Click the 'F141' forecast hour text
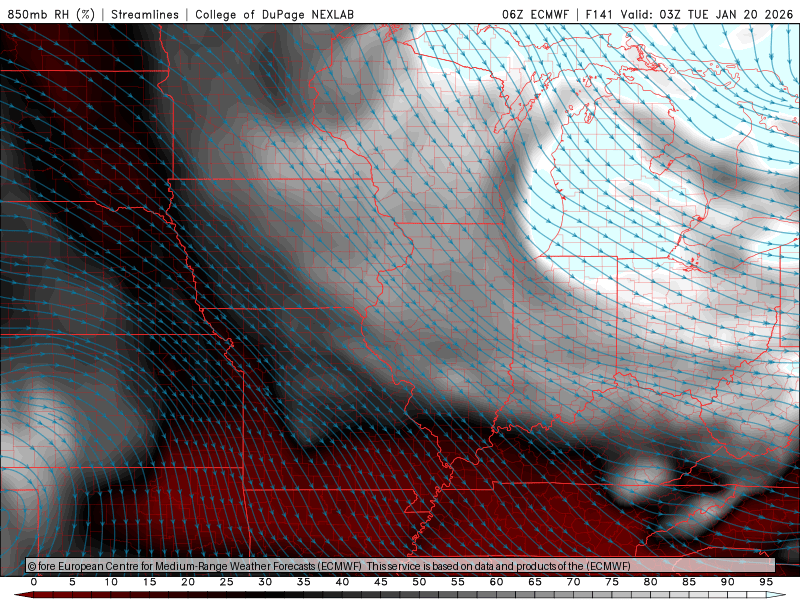This screenshot has height=600, width=800. click(x=600, y=14)
